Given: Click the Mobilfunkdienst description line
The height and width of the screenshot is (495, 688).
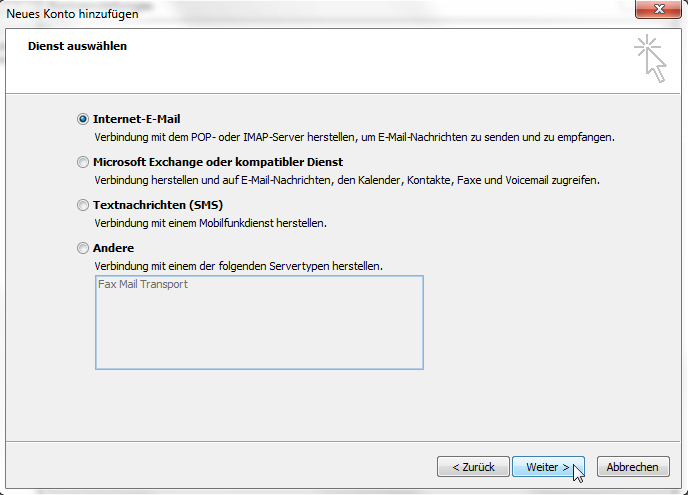Looking at the screenshot, I should point(211,223).
